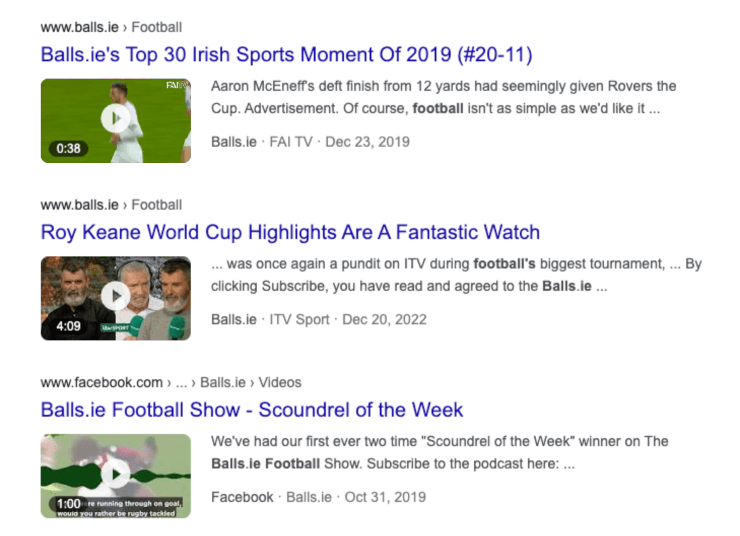The height and width of the screenshot is (536, 740).
Task: Click the www.facebook.com breadcrumb URL
Action: [101, 382]
